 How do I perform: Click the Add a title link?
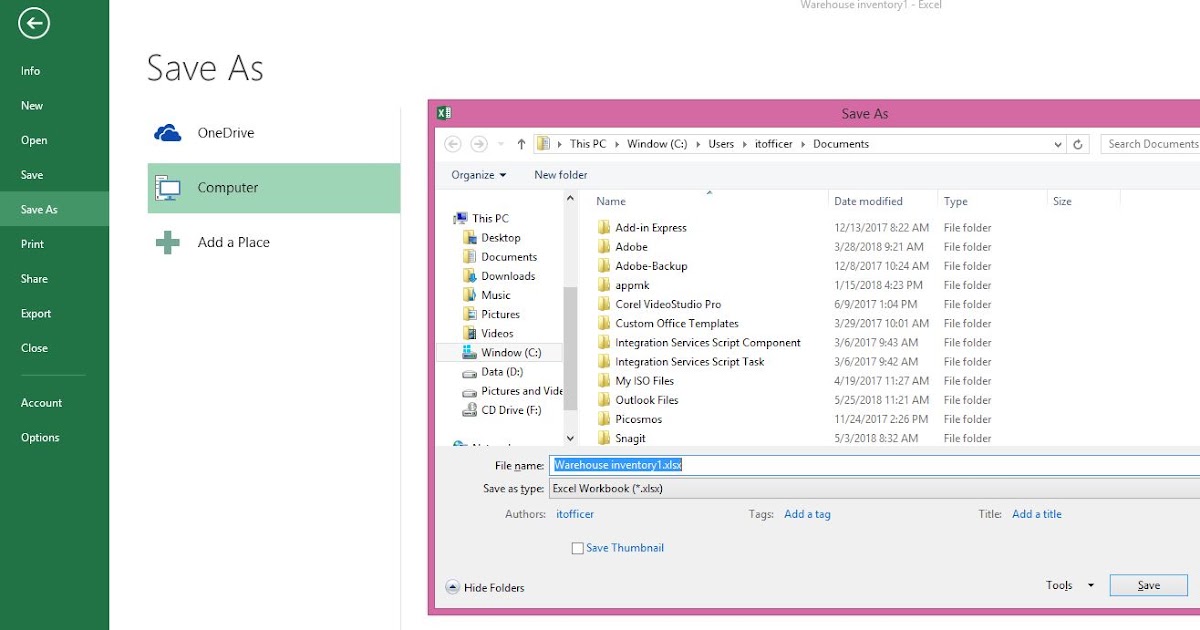point(1037,514)
